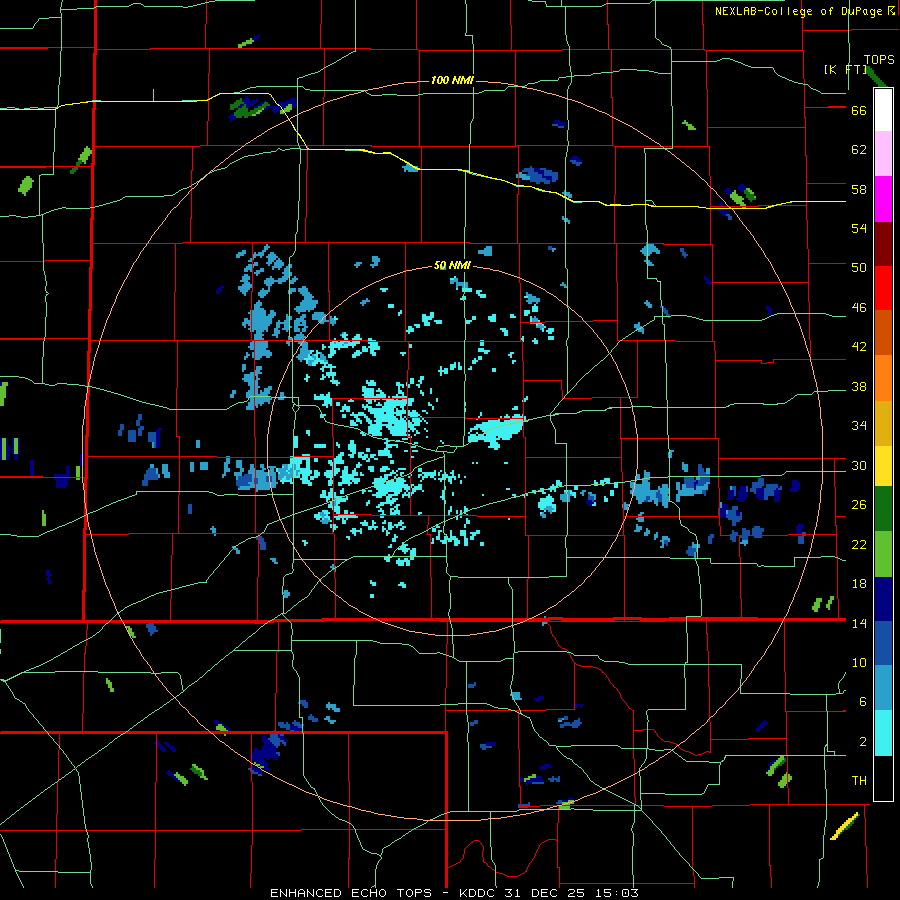Screen dimensions: 900x900
Task: Click the 54 legend value
Action: point(859,228)
